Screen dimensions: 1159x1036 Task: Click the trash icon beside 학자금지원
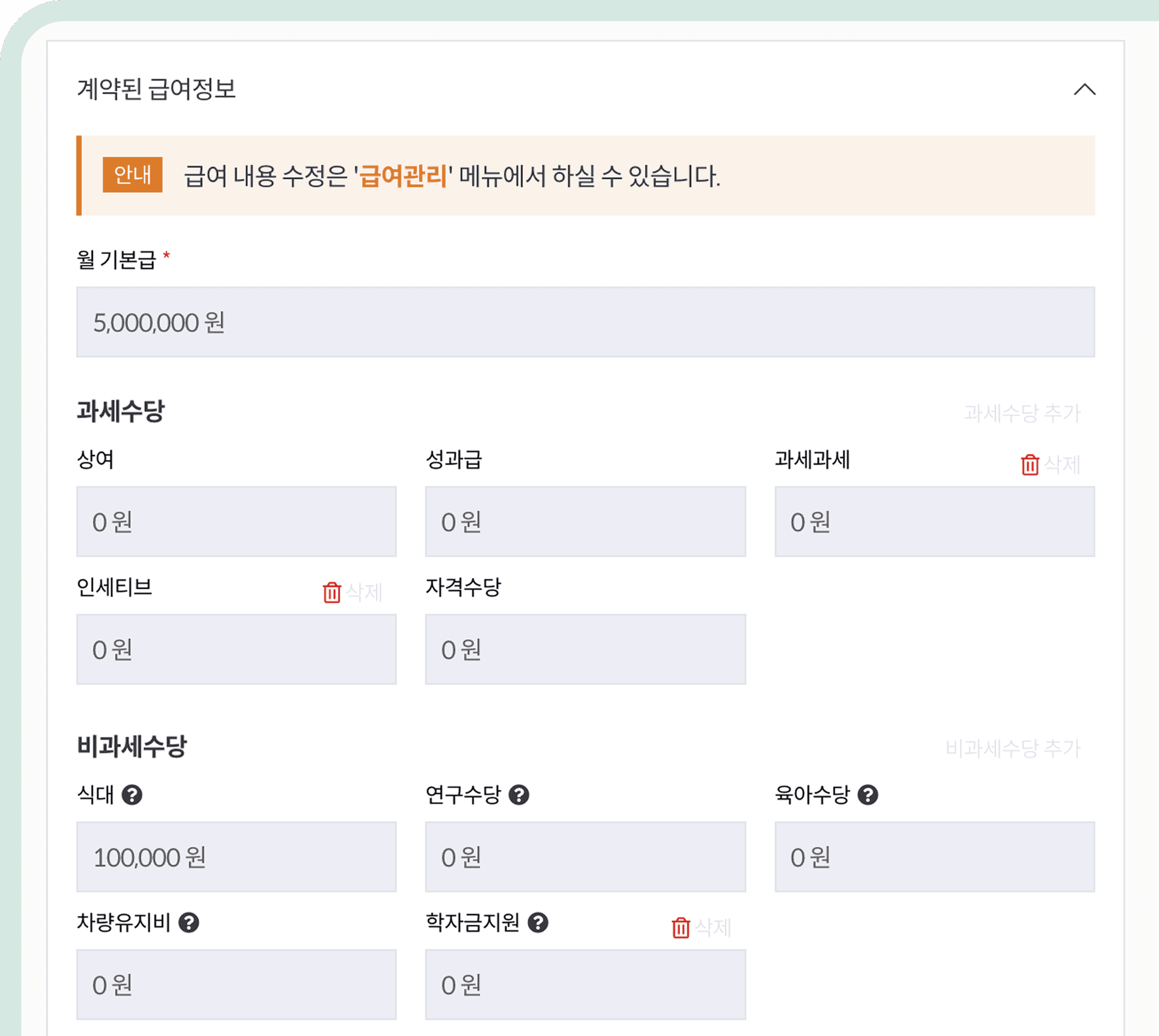point(680,927)
